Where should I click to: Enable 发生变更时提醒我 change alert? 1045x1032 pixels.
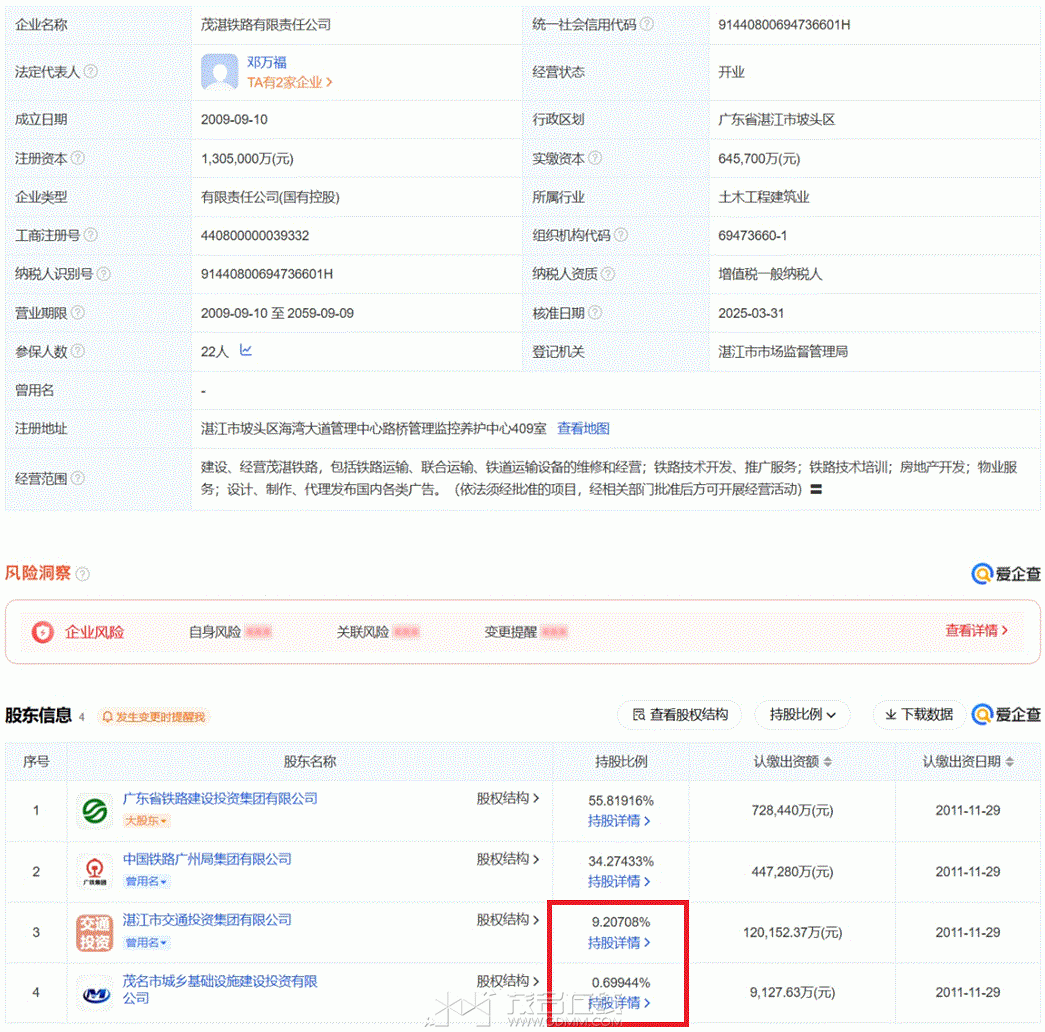154,717
